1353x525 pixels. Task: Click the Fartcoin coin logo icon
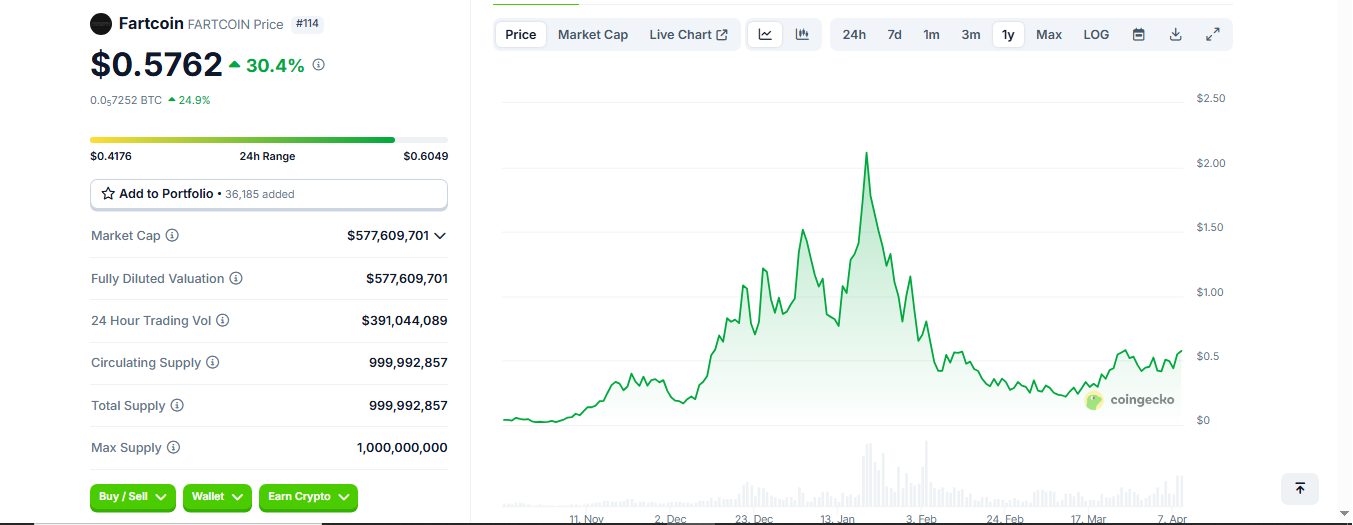101,23
